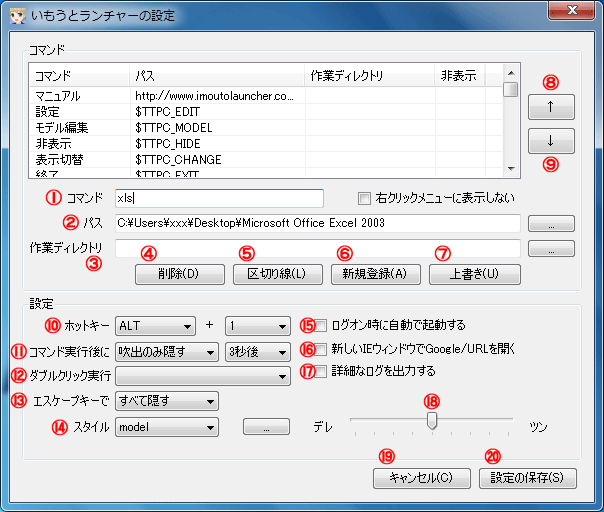Screen dimensions: 604x512
Task: Click the パス column header
Action: (x=217, y=76)
